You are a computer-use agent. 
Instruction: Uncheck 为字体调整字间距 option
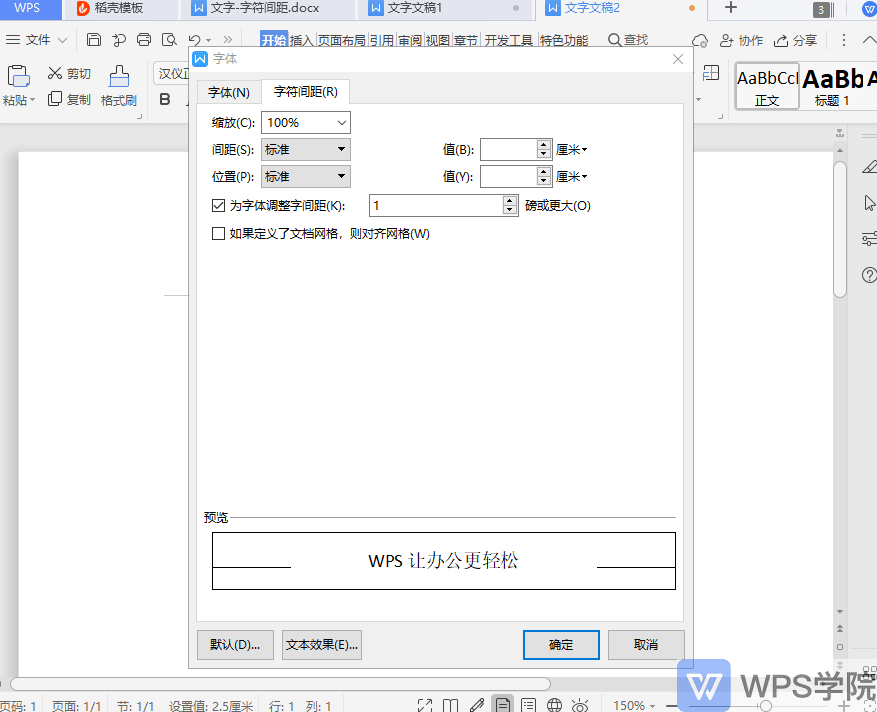click(218, 205)
